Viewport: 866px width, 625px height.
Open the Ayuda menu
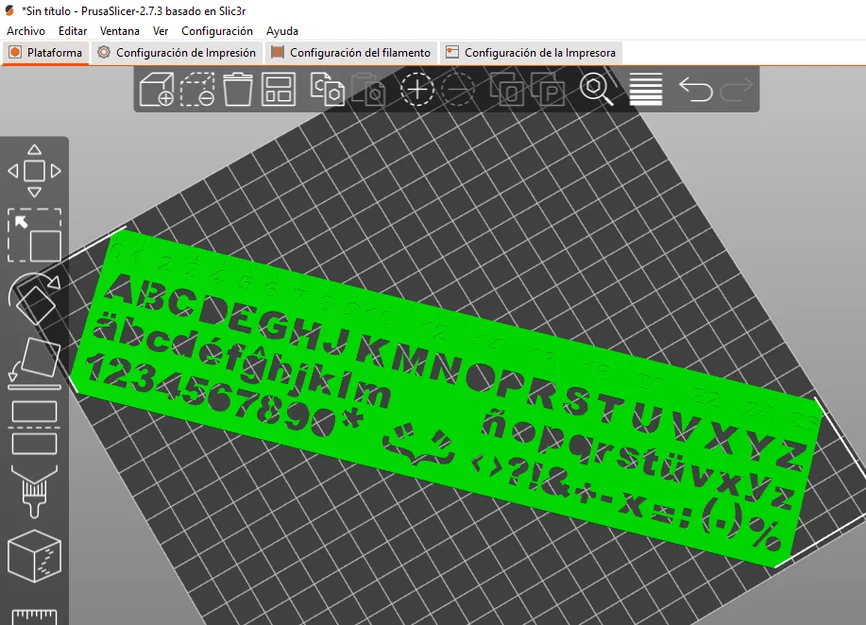(x=282, y=31)
